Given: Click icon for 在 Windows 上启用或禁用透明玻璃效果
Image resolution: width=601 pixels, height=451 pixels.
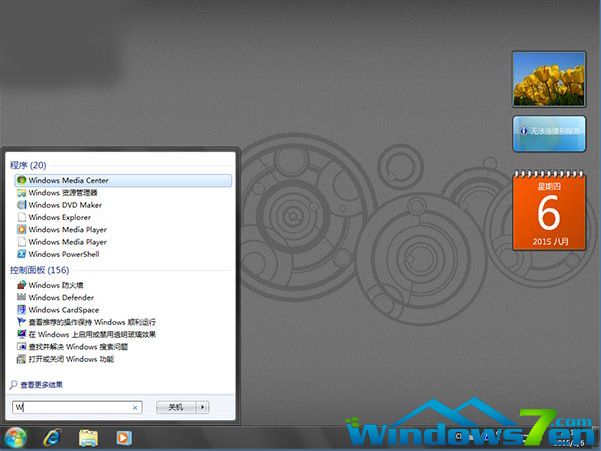Looking at the screenshot, I should click(x=21, y=334).
